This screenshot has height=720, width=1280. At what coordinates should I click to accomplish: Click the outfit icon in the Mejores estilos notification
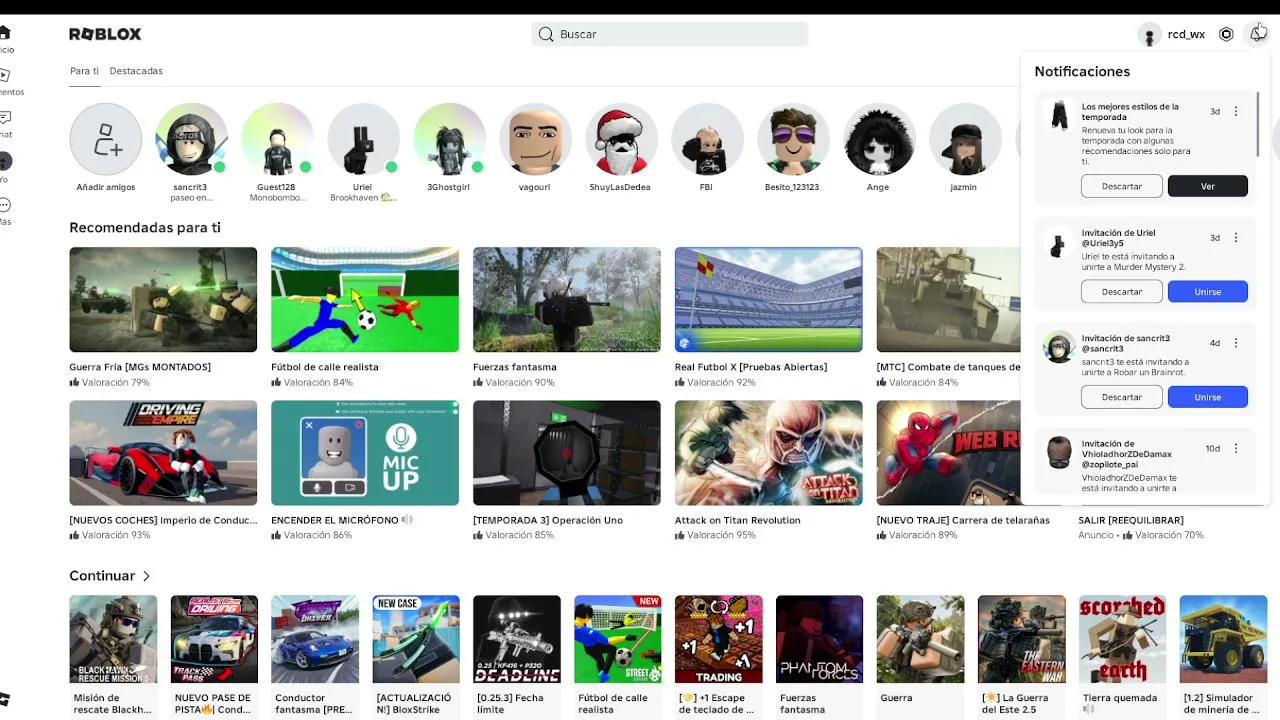[x=1059, y=115]
